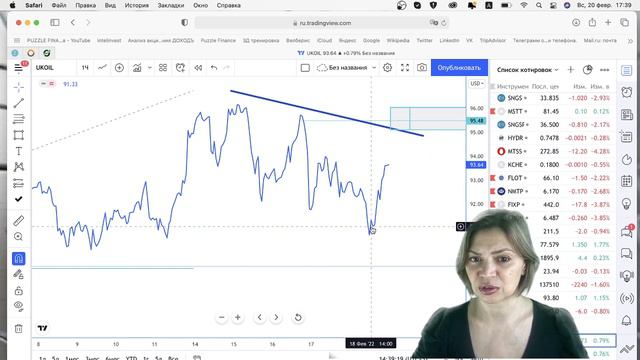Open the USD currency dropdown
Viewport: 640px width, 360px height.
476,84
